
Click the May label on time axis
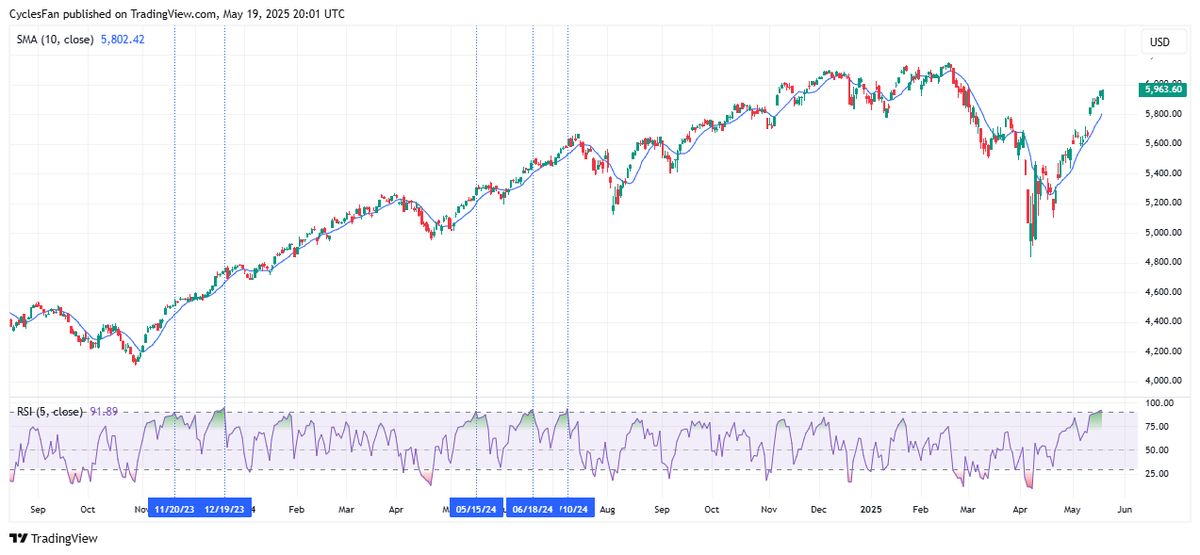tap(1074, 508)
